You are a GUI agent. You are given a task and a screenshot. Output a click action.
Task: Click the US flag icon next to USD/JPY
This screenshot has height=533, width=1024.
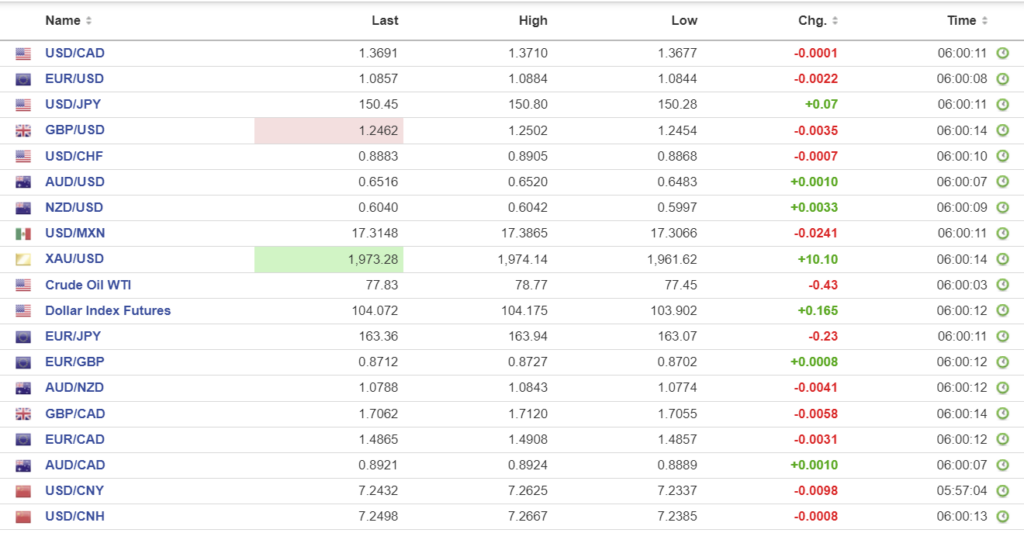23,105
